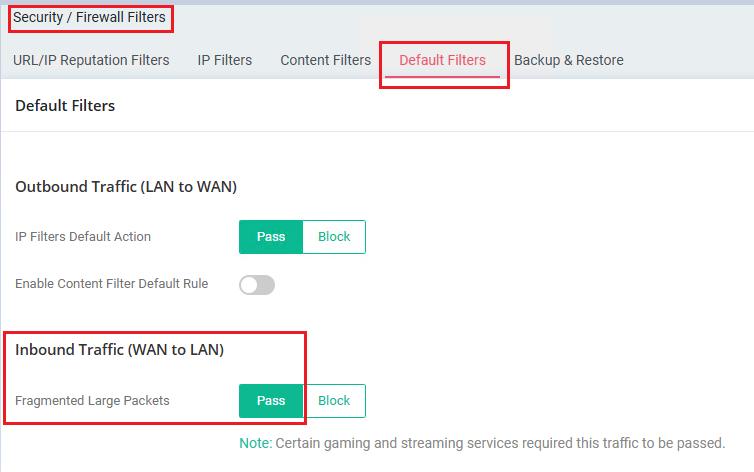Set IP Filters Default Action to Block
Screen dimensions: 754x472
point(334,237)
